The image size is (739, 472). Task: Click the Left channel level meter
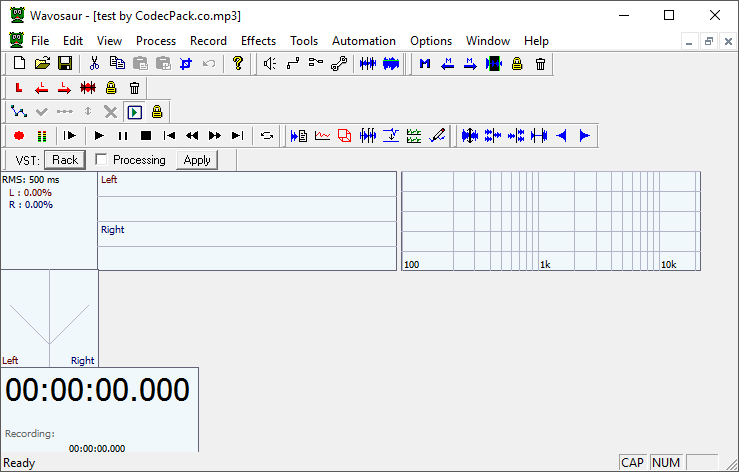(247, 197)
